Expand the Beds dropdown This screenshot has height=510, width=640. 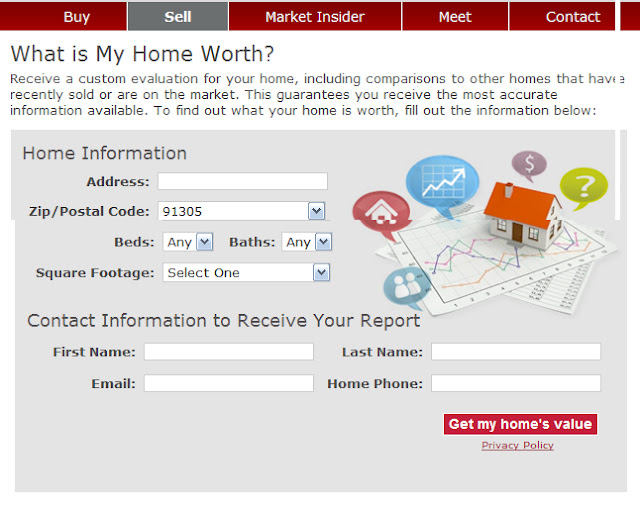tap(188, 242)
